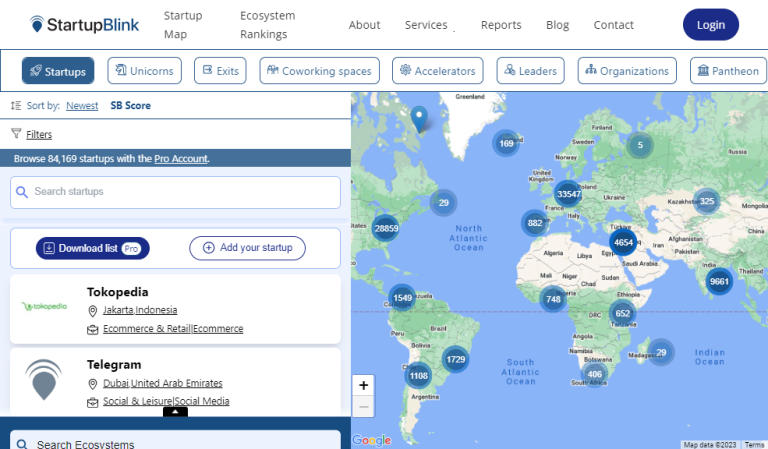
Task: Expand the ecosystems panel arrow handle
Action: (175, 412)
